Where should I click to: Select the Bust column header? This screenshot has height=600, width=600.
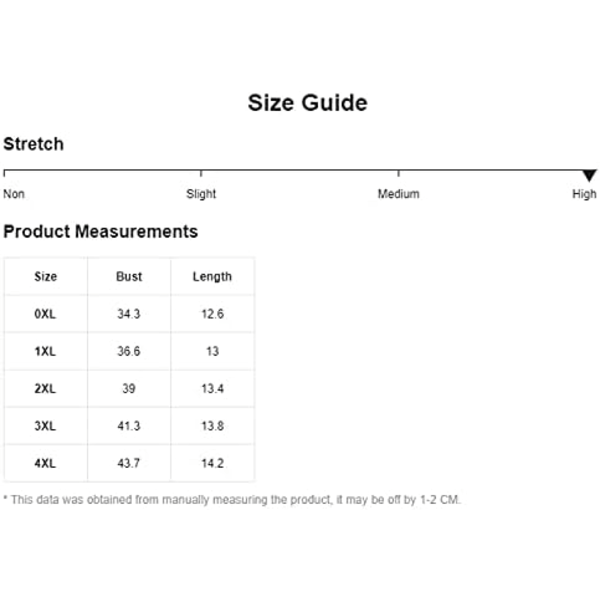[129, 276]
